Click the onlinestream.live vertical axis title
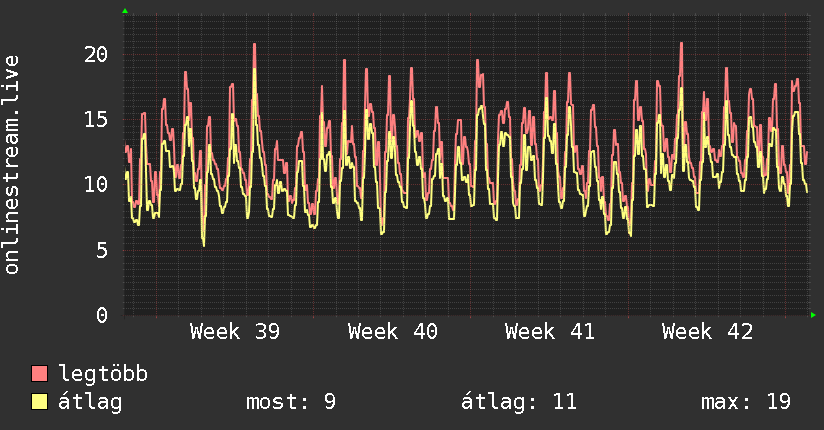824x430 pixels. 12,165
